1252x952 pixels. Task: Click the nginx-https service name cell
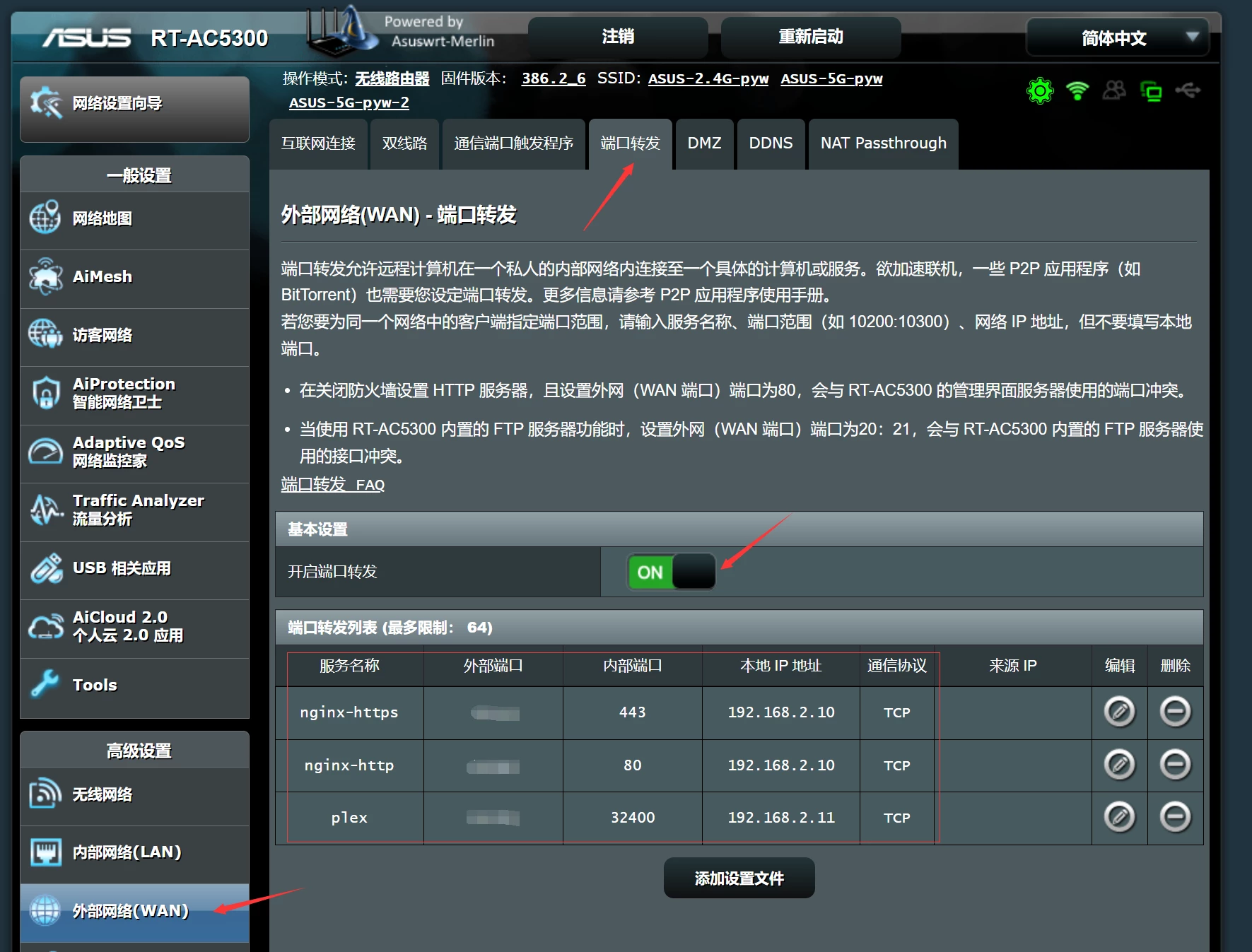click(x=349, y=712)
